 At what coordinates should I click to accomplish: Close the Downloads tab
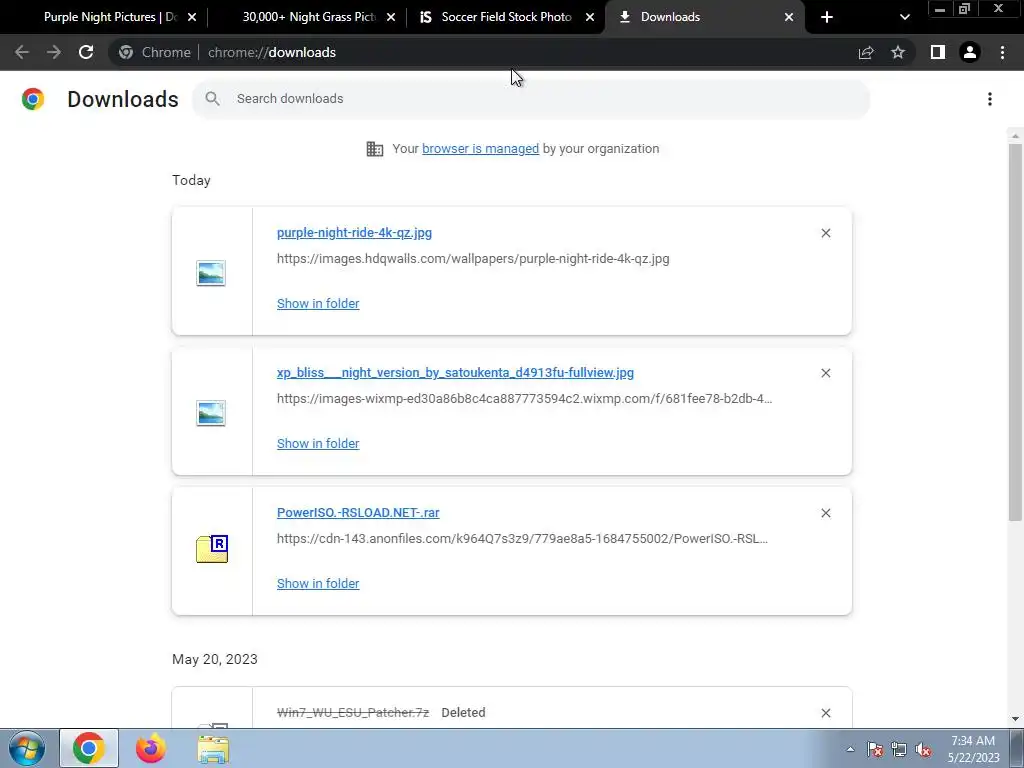[789, 17]
